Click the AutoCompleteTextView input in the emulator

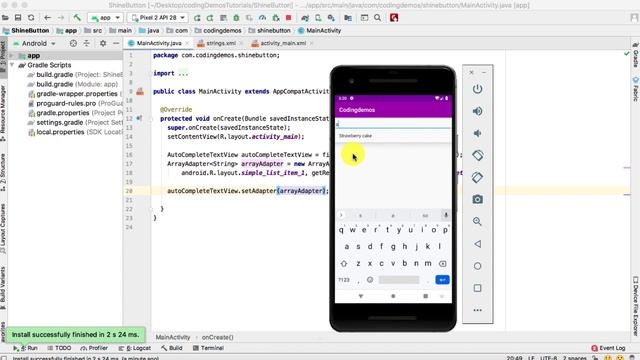coord(393,124)
